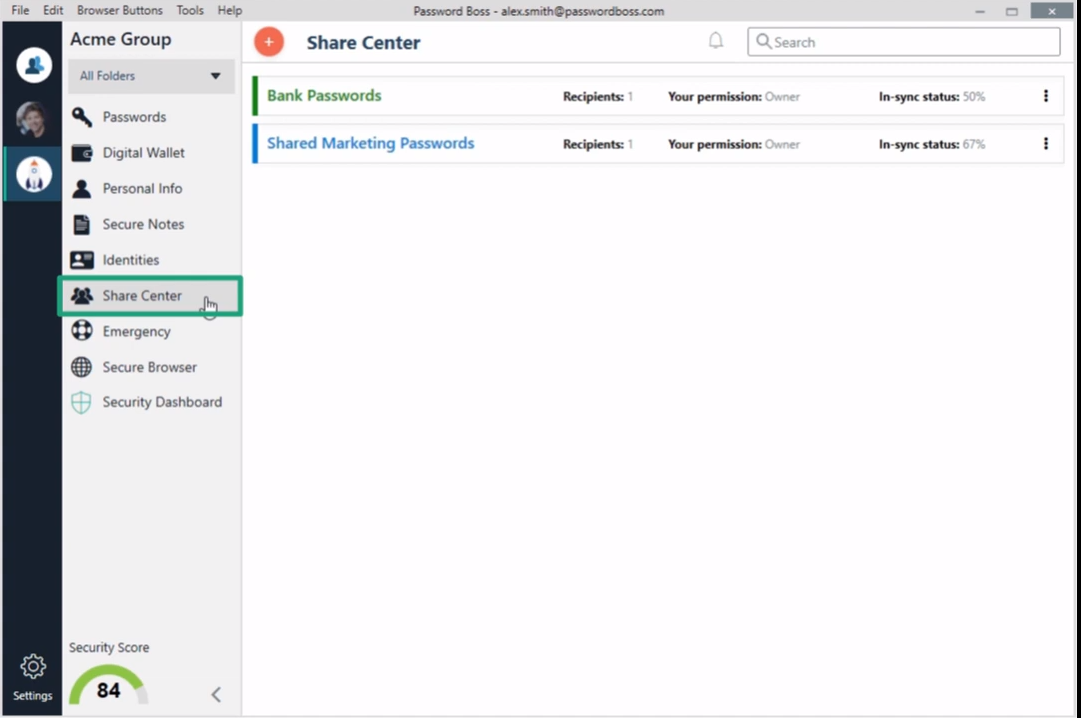View Secure Notes
1081x718 pixels.
click(142, 224)
